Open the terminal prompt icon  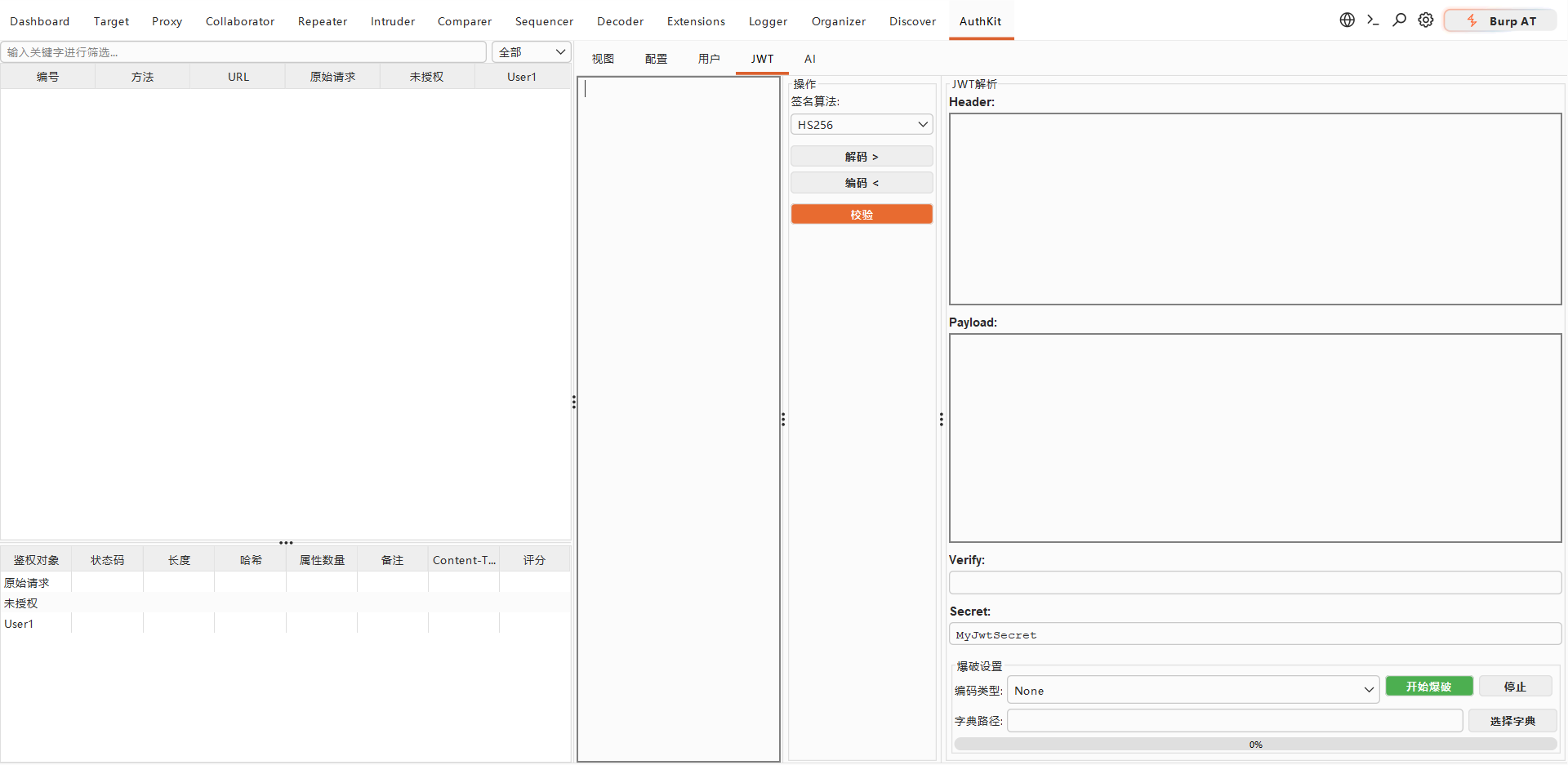tap(1373, 20)
